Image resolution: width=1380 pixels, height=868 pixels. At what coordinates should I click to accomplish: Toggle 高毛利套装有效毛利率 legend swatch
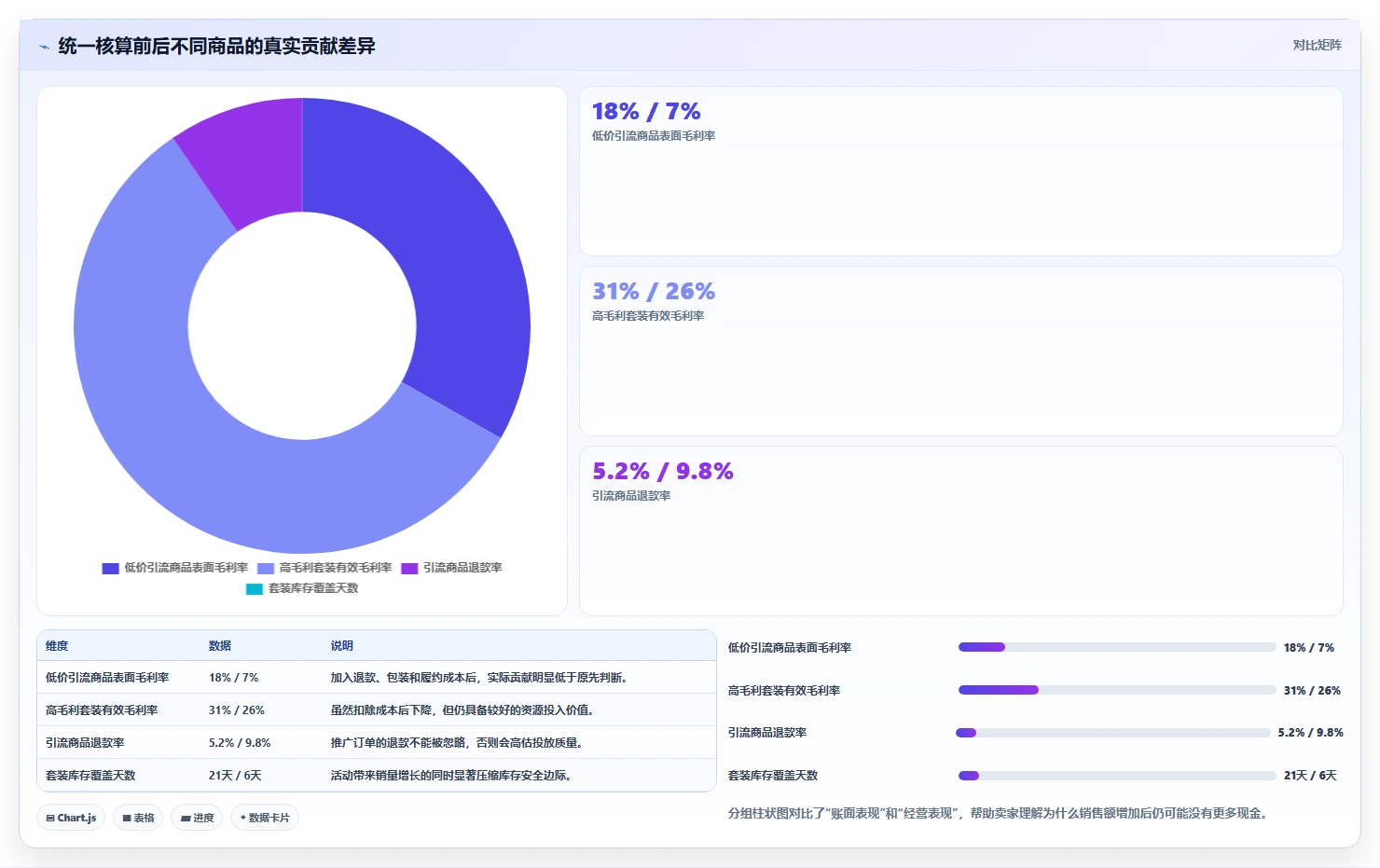pyautogui.click(x=266, y=569)
